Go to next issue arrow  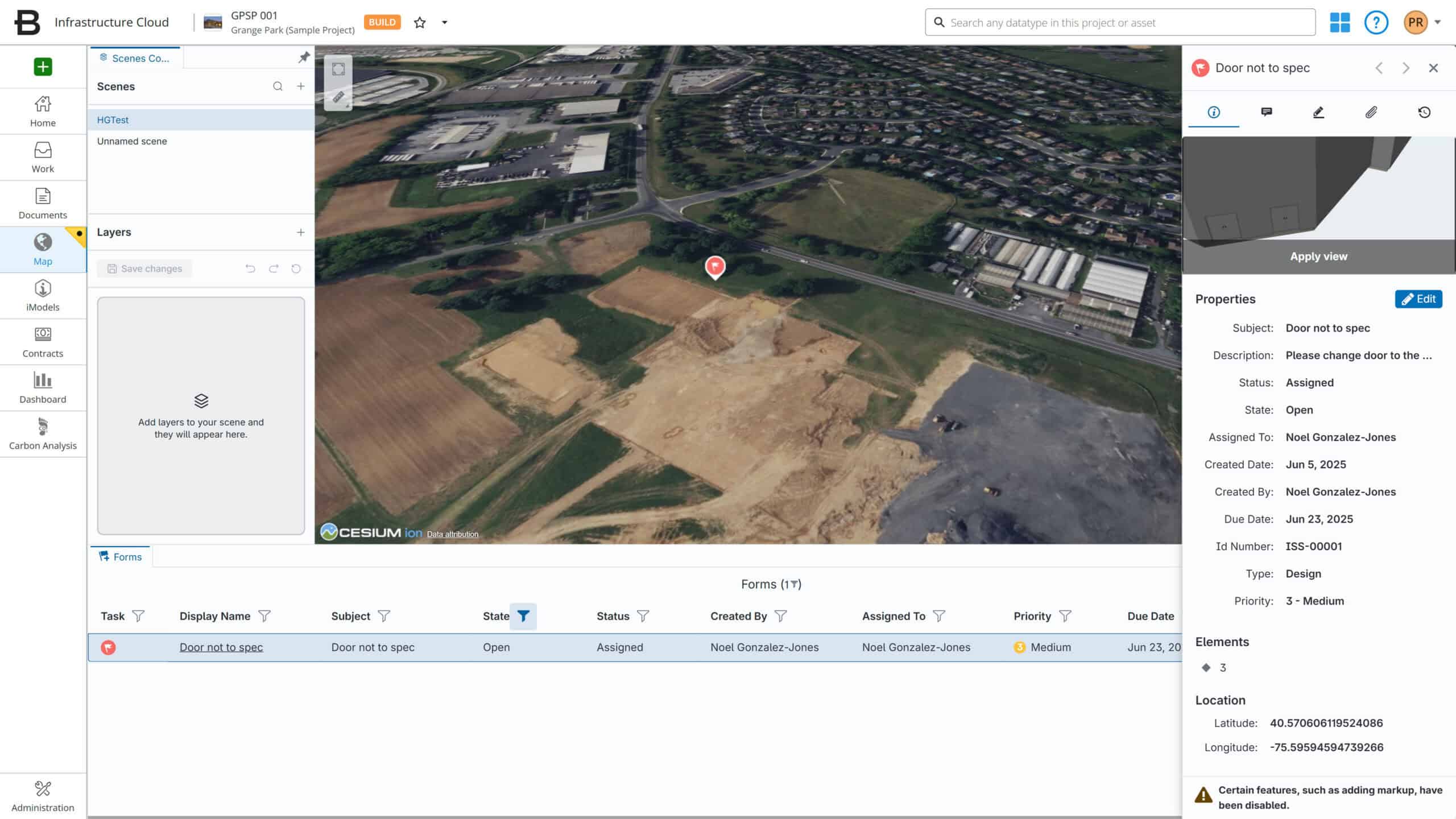(x=1406, y=68)
